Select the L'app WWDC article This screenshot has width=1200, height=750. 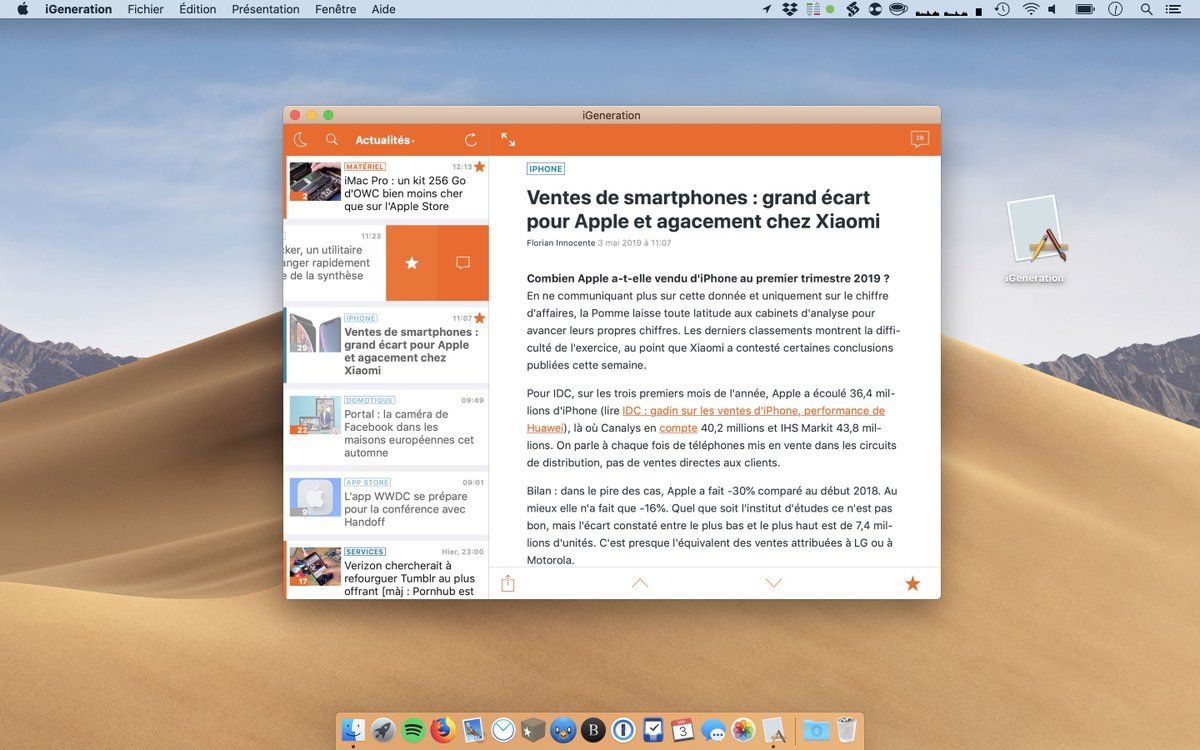(x=387, y=504)
